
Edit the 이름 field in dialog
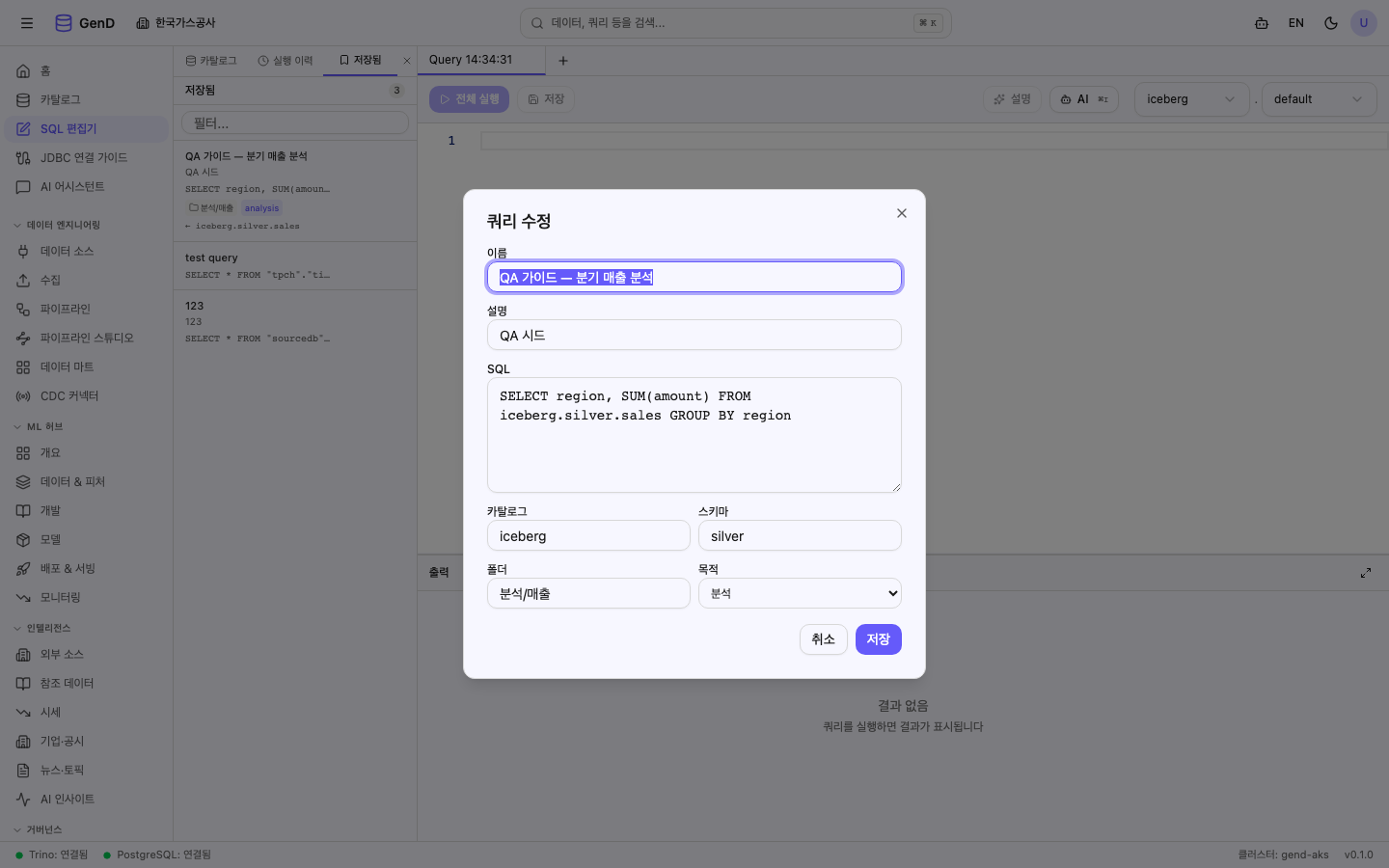(x=694, y=277)
